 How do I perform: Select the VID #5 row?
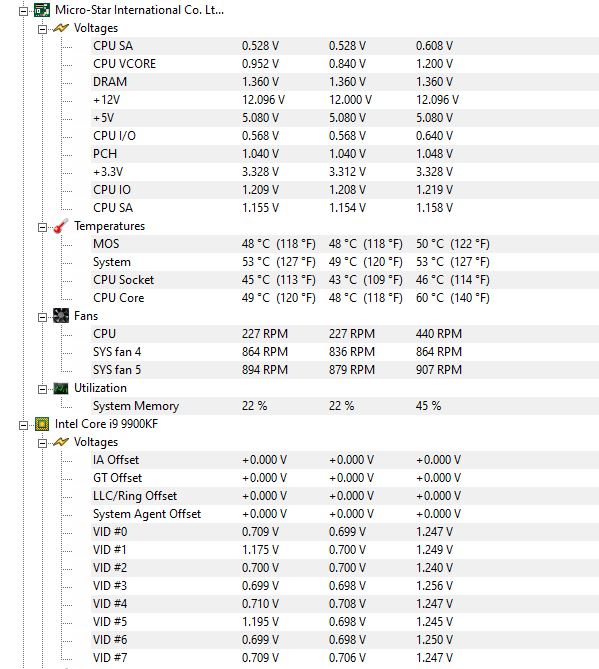pyautogui.click(x=345, y=622)
